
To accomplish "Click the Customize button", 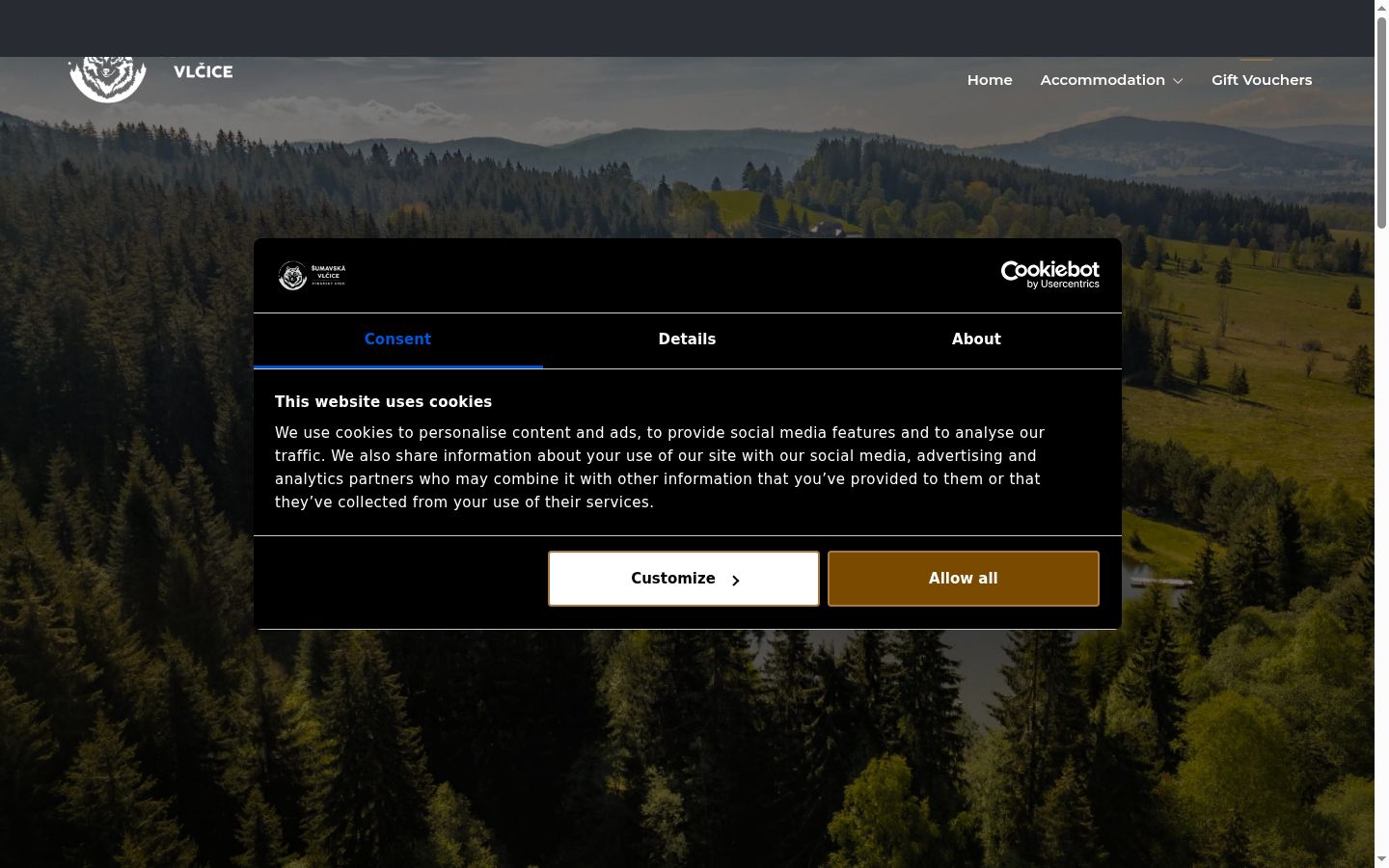I will tap(684, 579).
